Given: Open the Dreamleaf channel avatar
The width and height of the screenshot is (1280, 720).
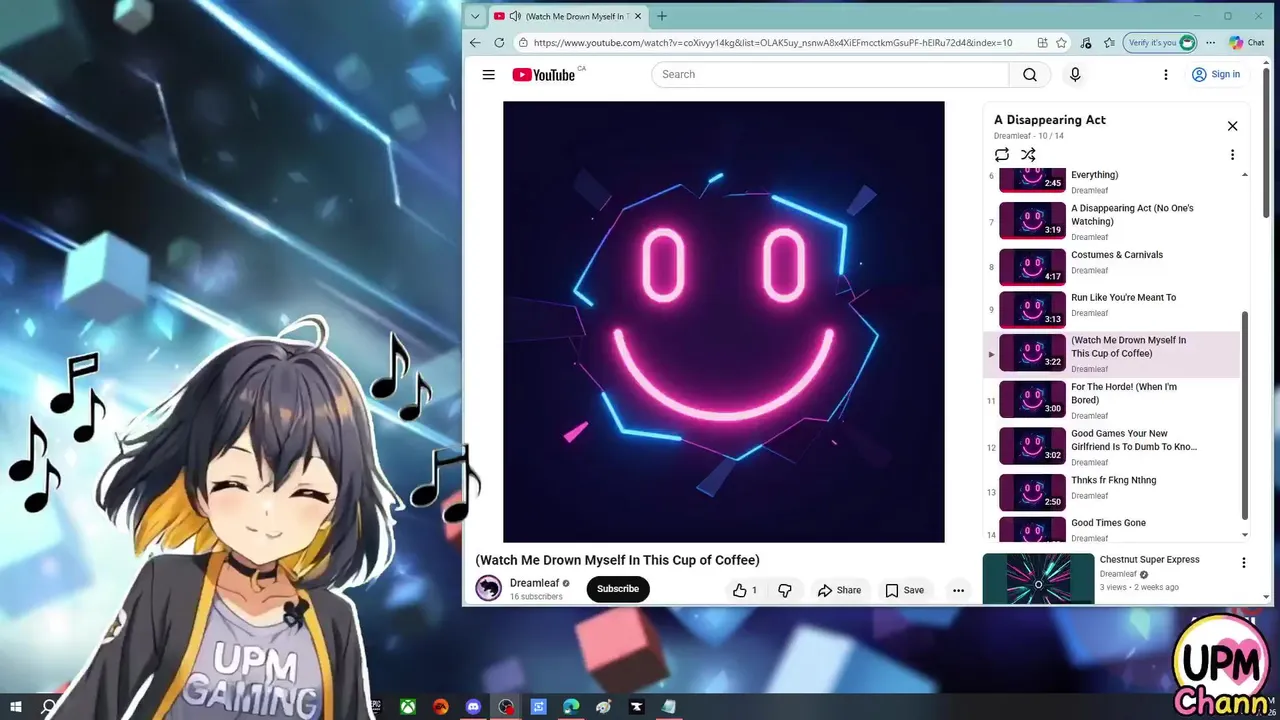Looking at the screenshot, I should click(x=488, y=588).
